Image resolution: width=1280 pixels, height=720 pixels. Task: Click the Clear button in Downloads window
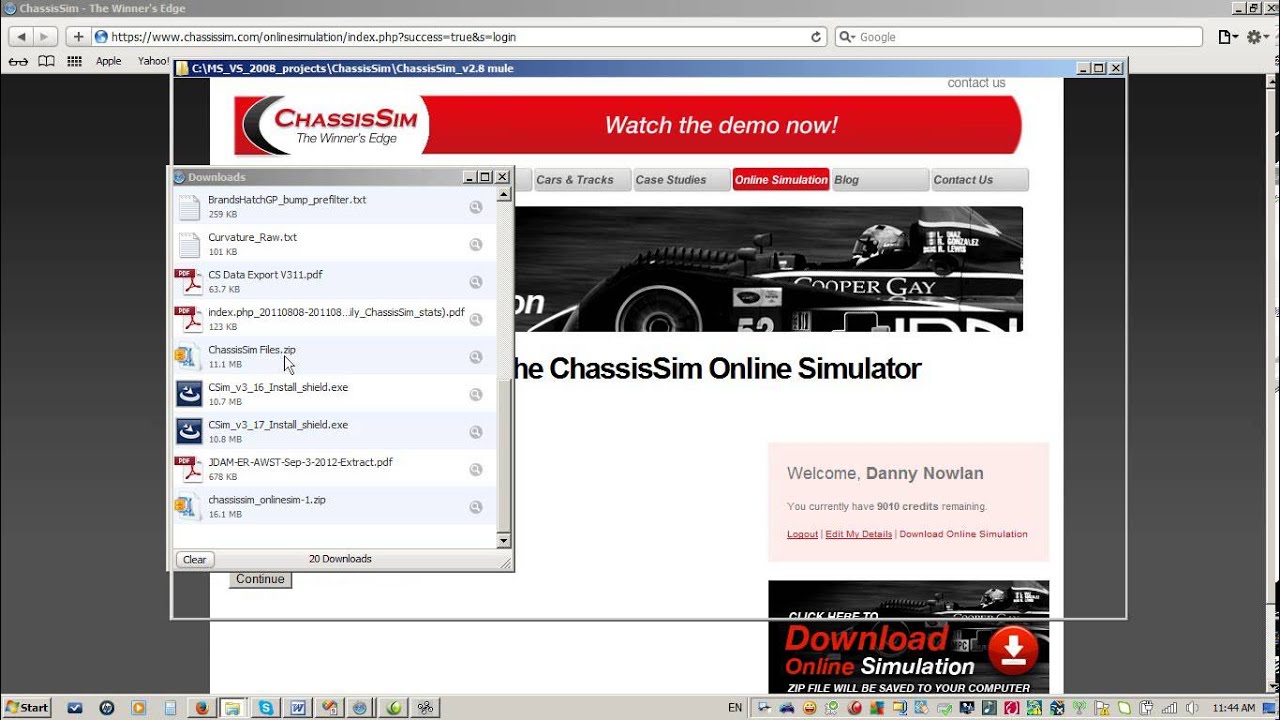coord(195,560)
